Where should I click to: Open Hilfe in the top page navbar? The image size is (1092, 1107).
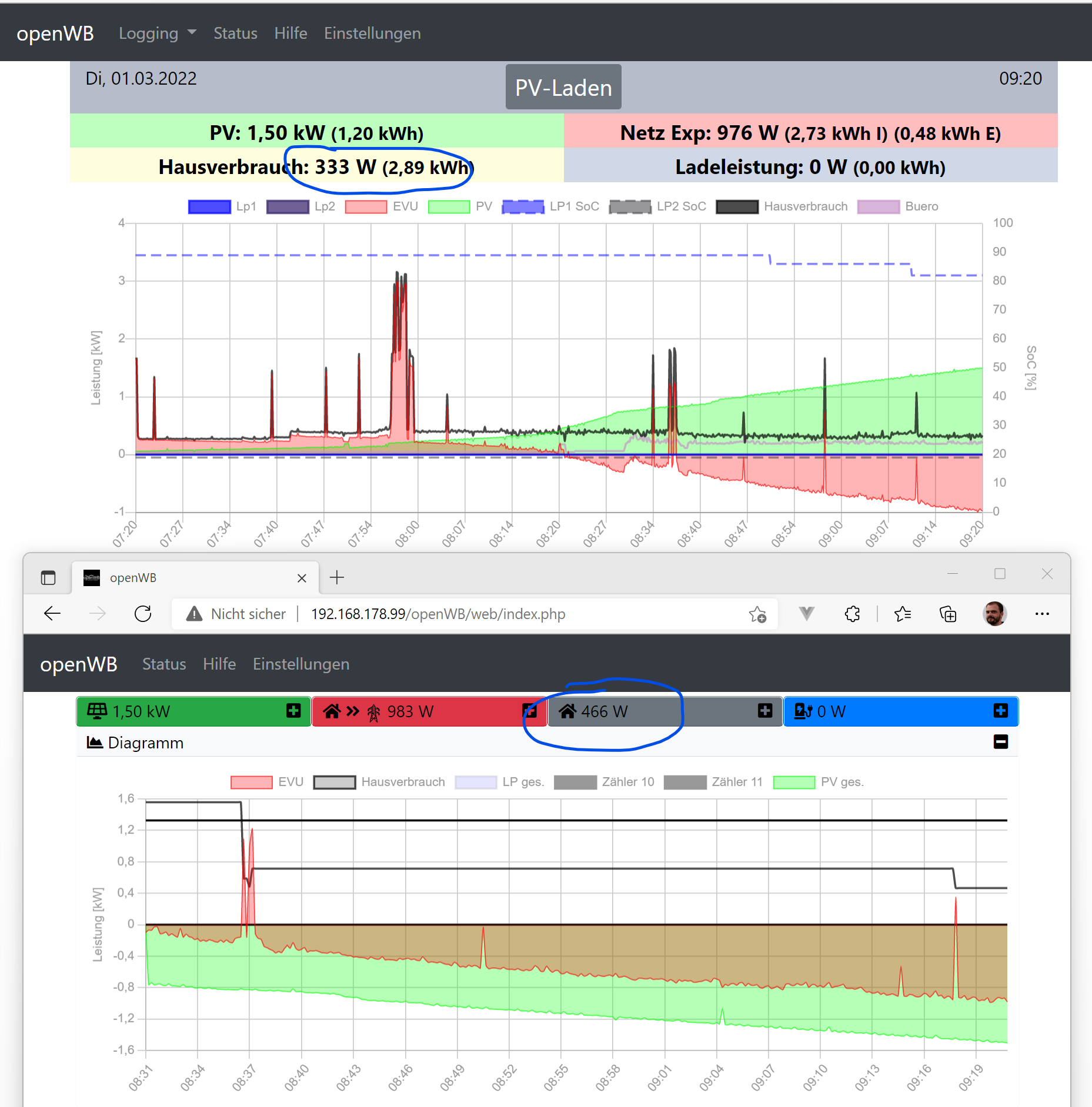(x=290, y=34)
